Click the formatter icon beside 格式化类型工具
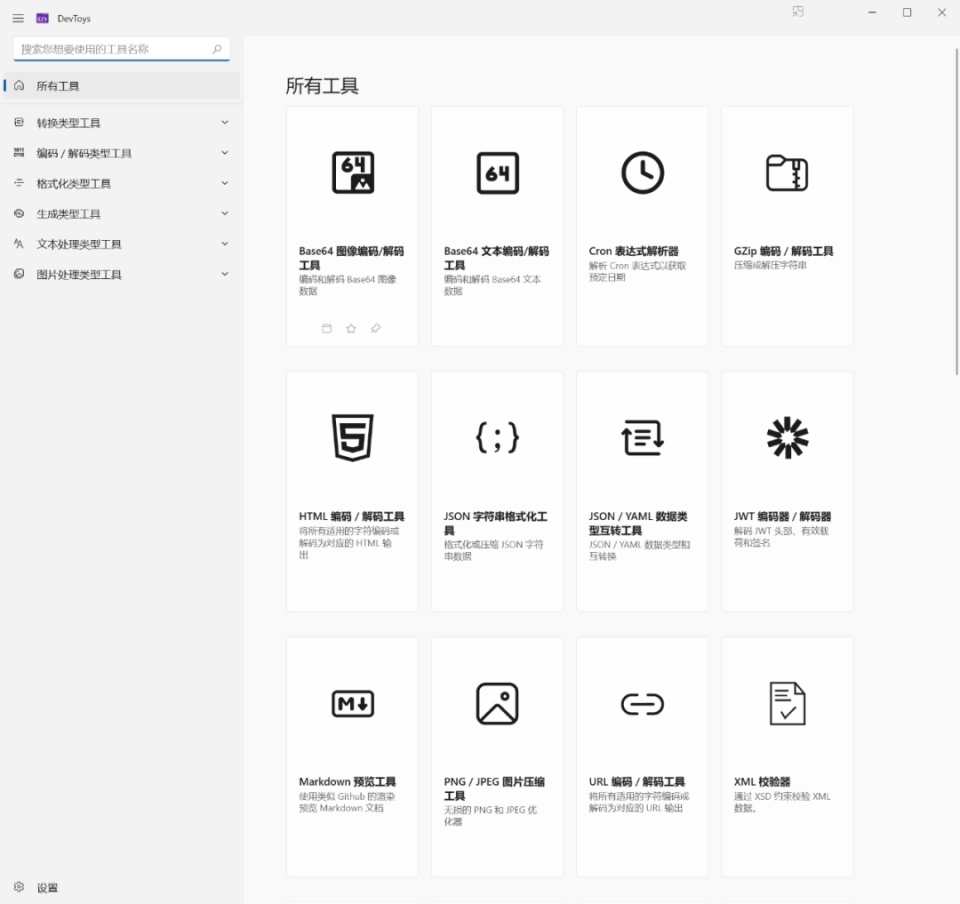The height and width of the screenshot is (904, 960). pos(19,183)
